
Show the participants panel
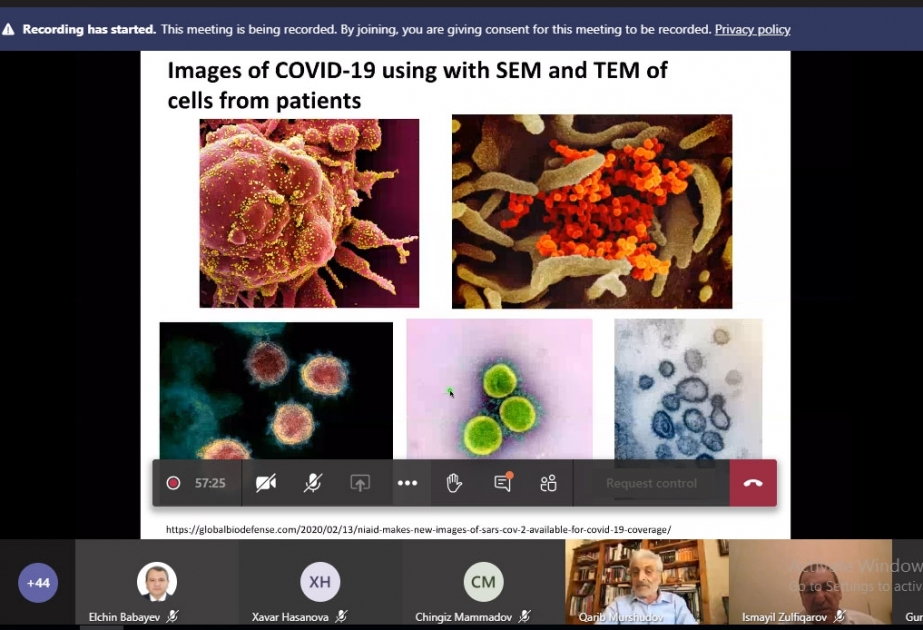[x=548, y=483]
